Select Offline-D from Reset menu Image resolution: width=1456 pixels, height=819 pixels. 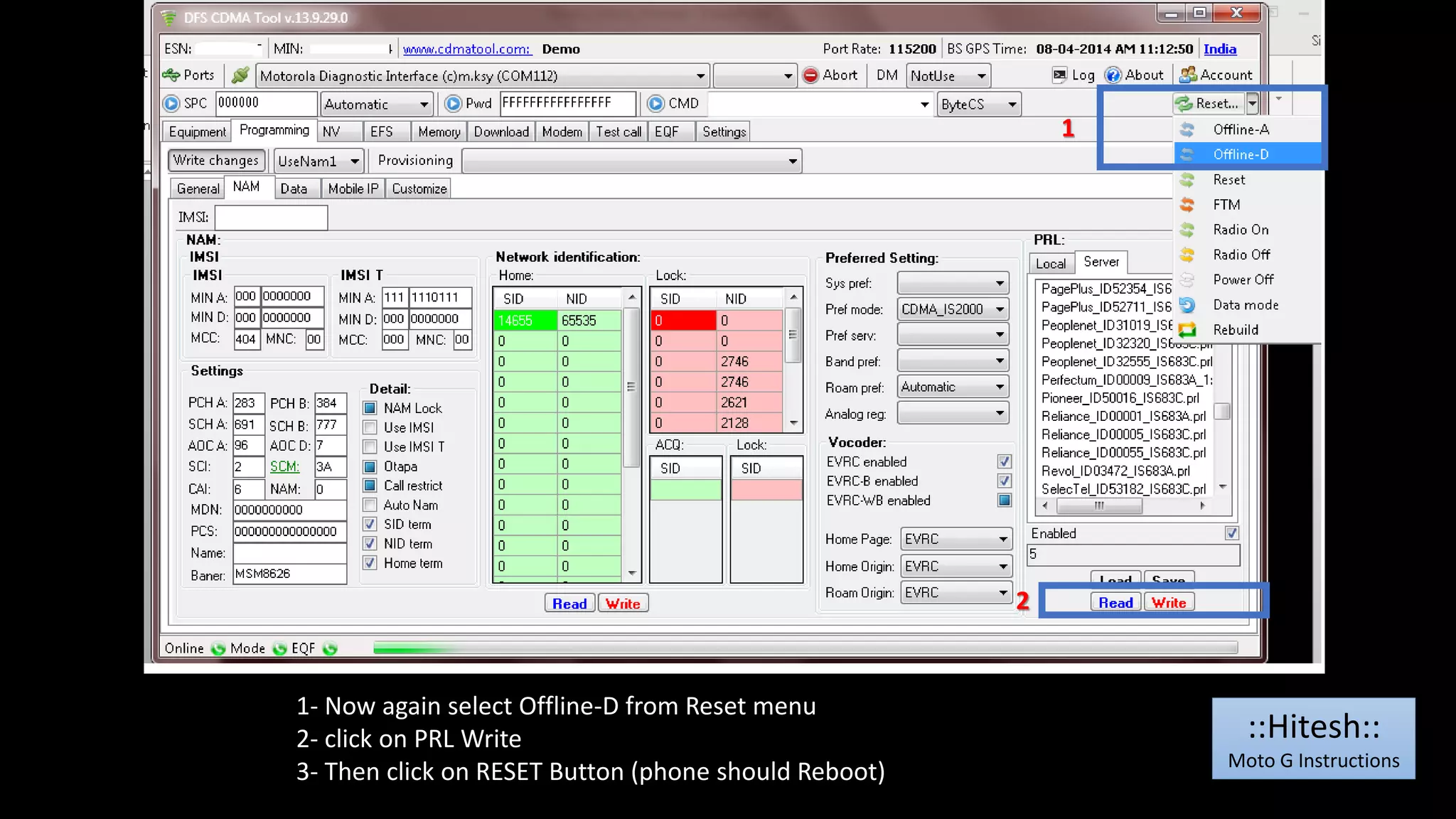(x=1241, y=155)
